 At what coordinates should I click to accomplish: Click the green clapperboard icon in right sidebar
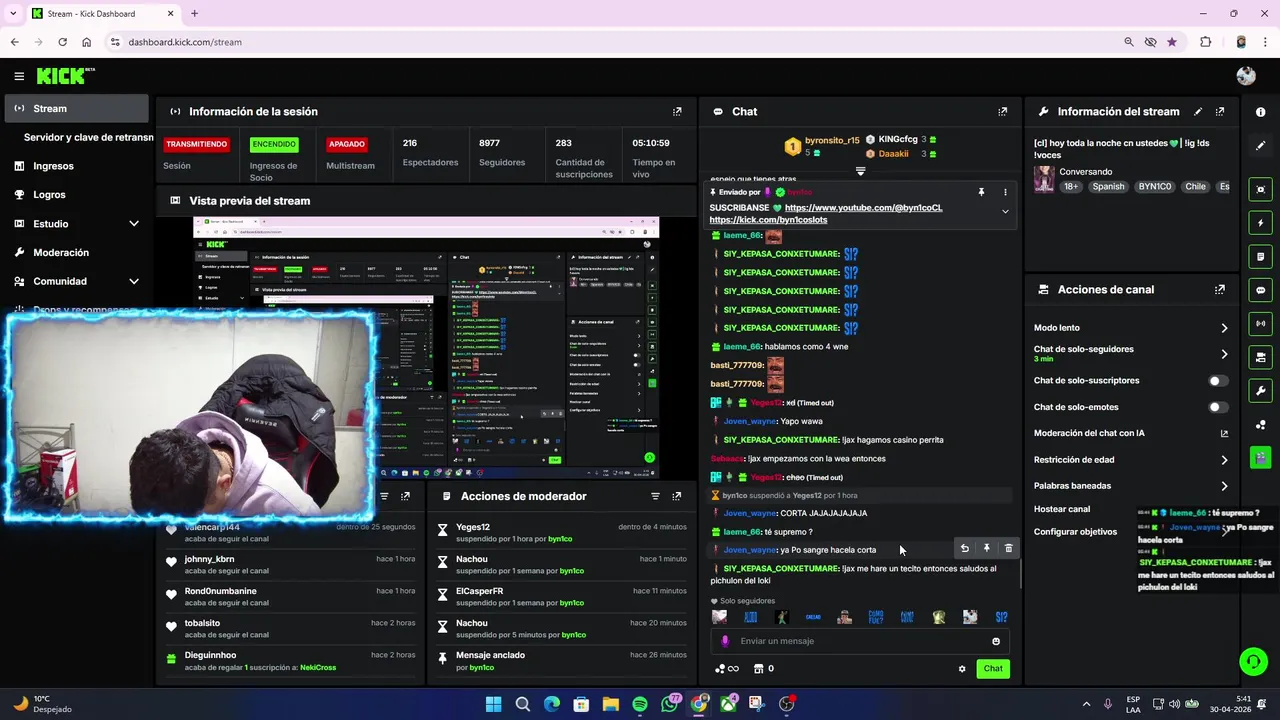1260,457
